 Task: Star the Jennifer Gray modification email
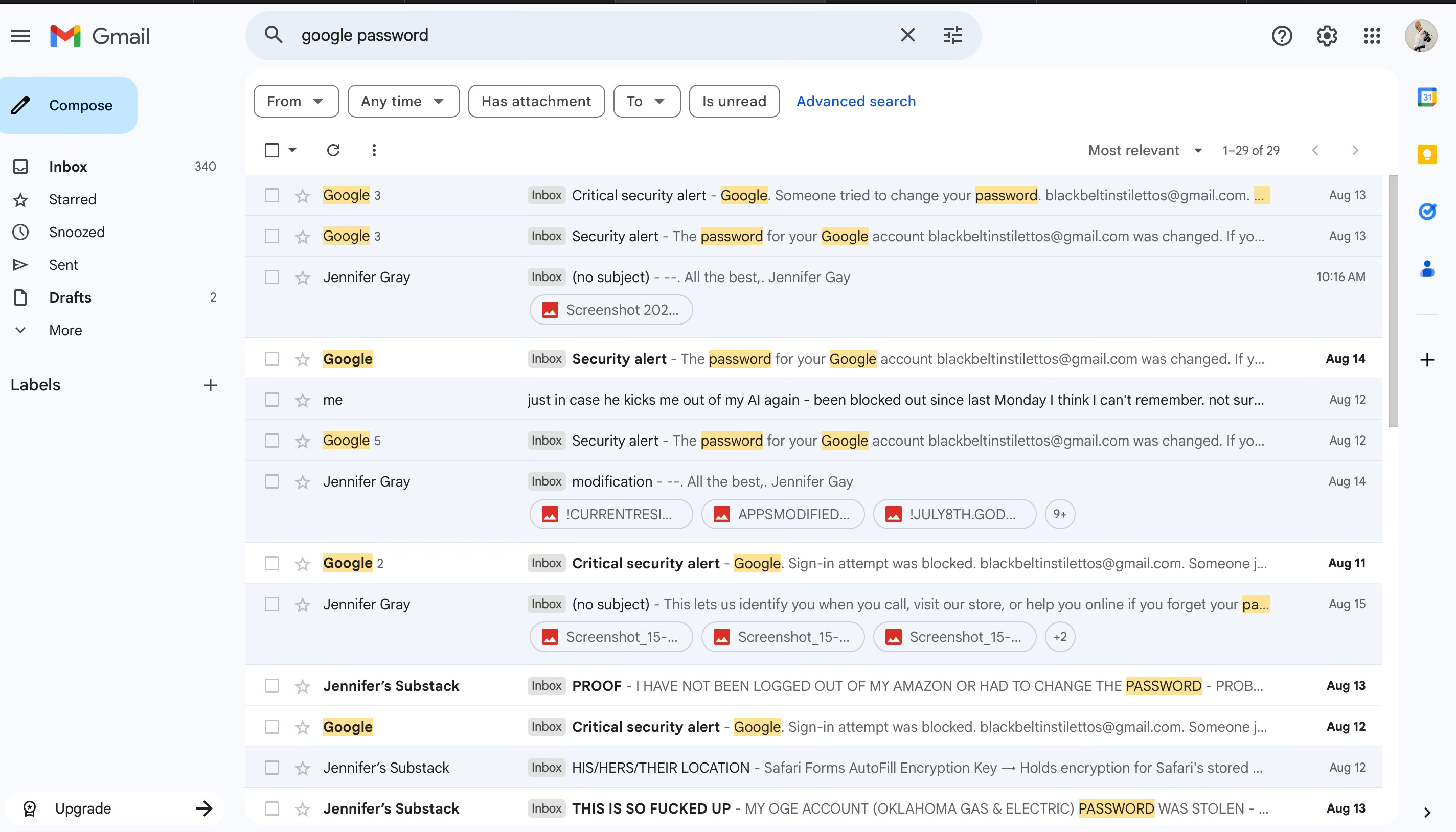(303, 482)
